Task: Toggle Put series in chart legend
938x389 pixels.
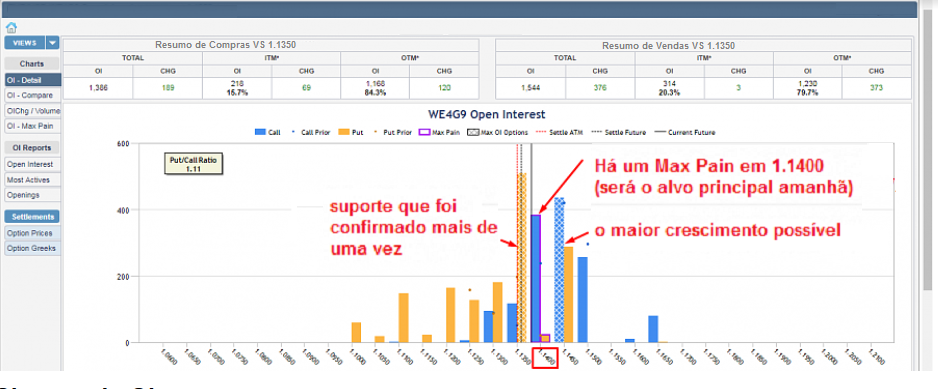Action: point(352,132)
